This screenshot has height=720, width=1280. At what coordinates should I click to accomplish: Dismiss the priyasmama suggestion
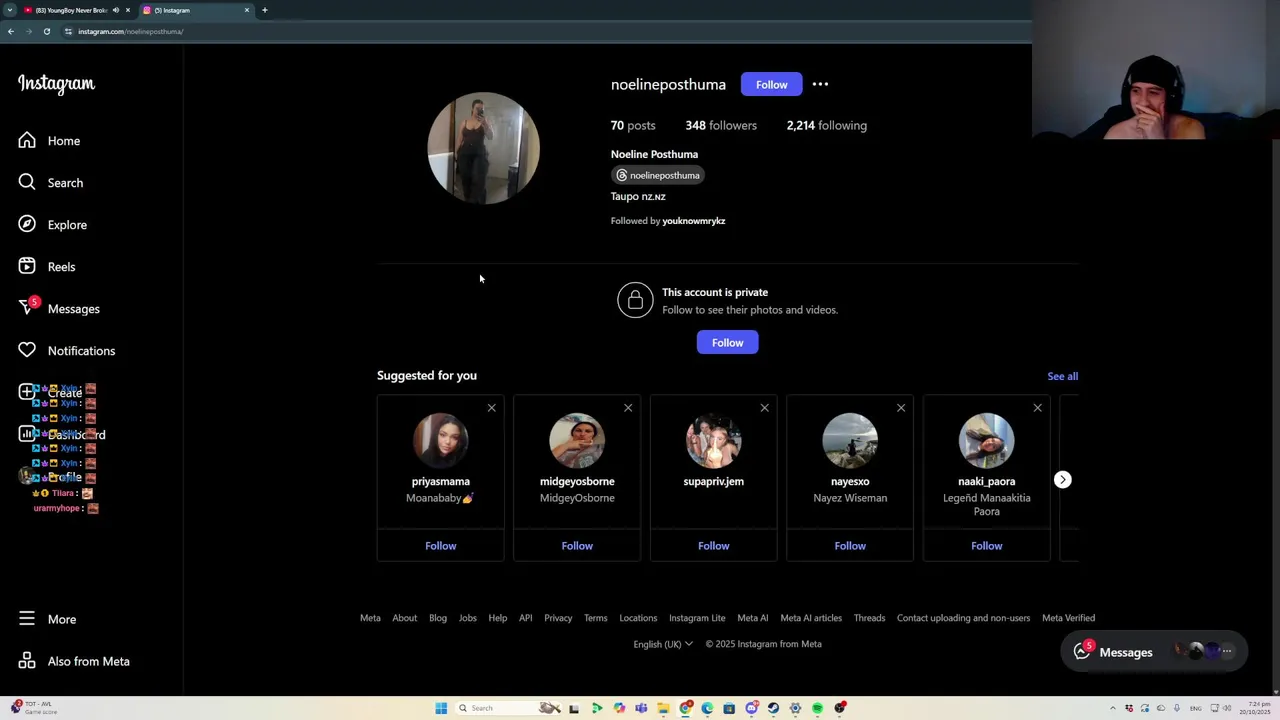coord(491,408)
